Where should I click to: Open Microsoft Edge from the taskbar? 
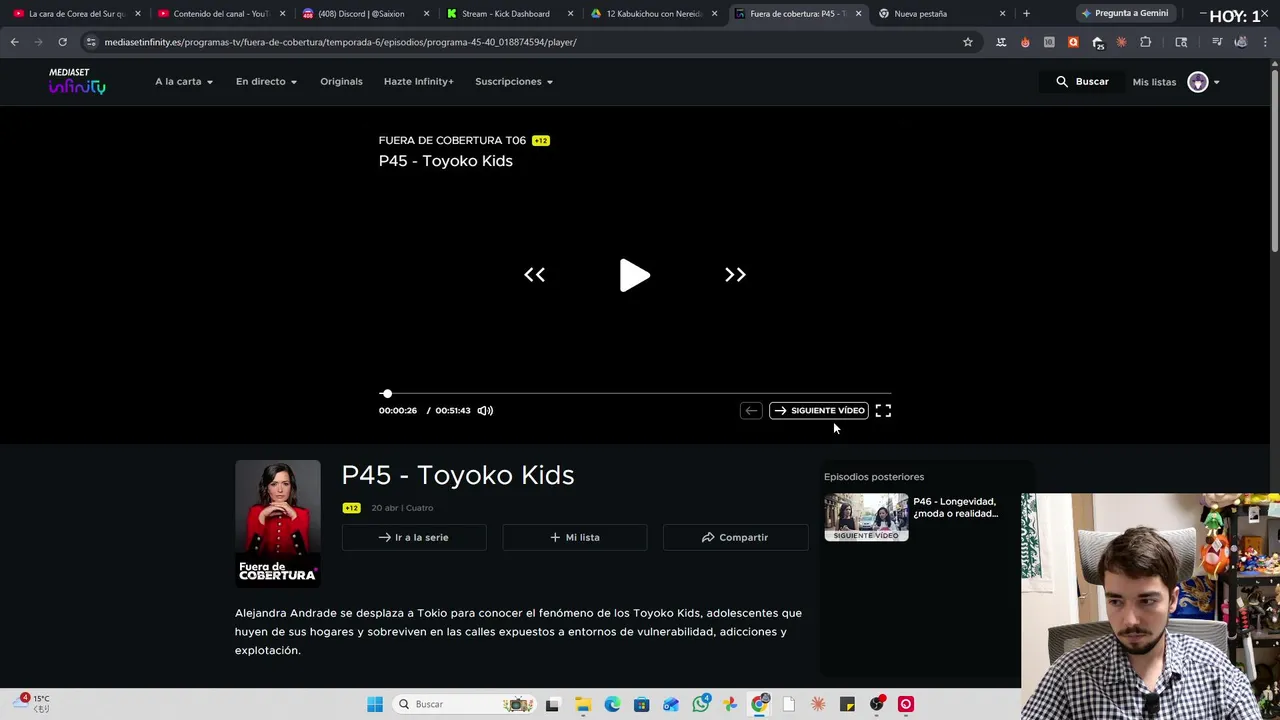click(x=612, y=704)
